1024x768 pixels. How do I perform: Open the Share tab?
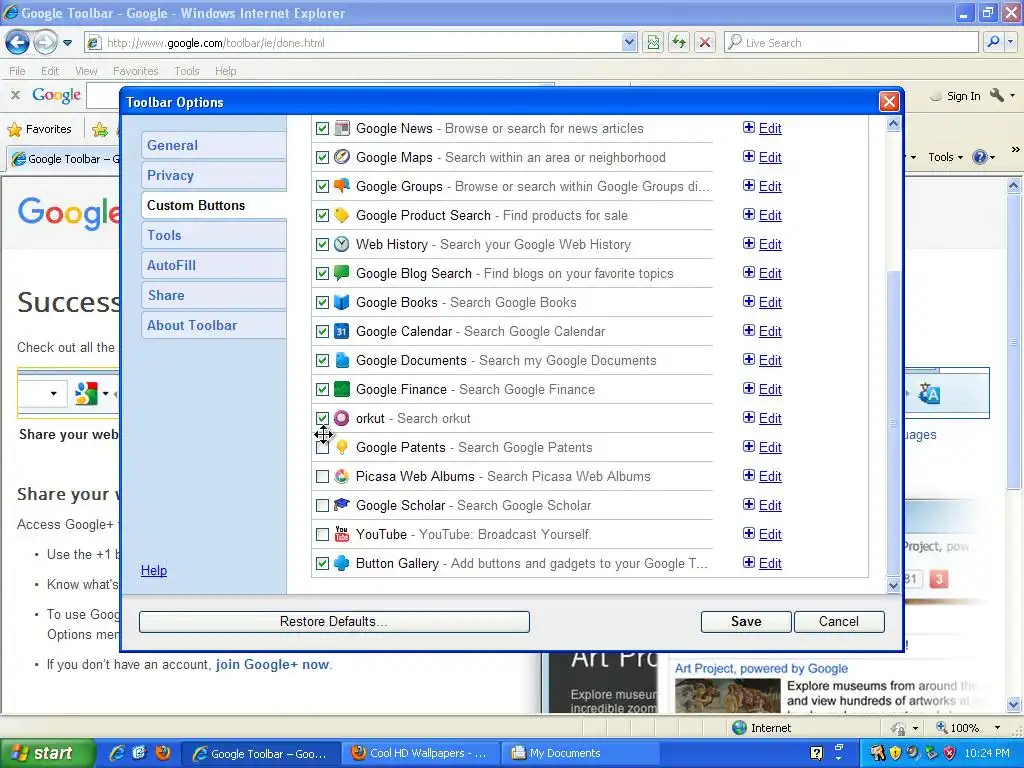(214, 295)
